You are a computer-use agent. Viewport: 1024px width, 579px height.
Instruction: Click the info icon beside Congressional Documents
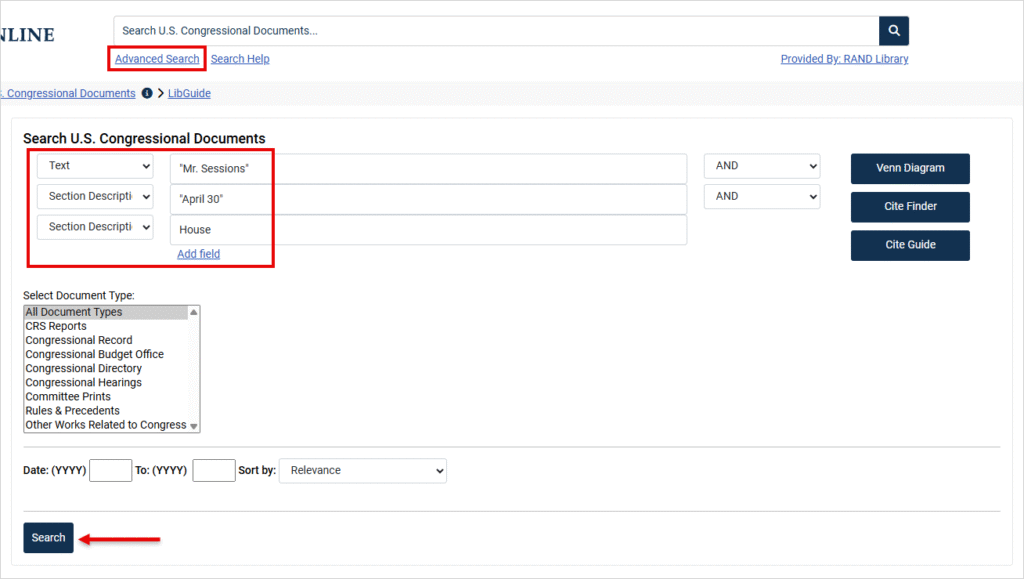[147, 93]
